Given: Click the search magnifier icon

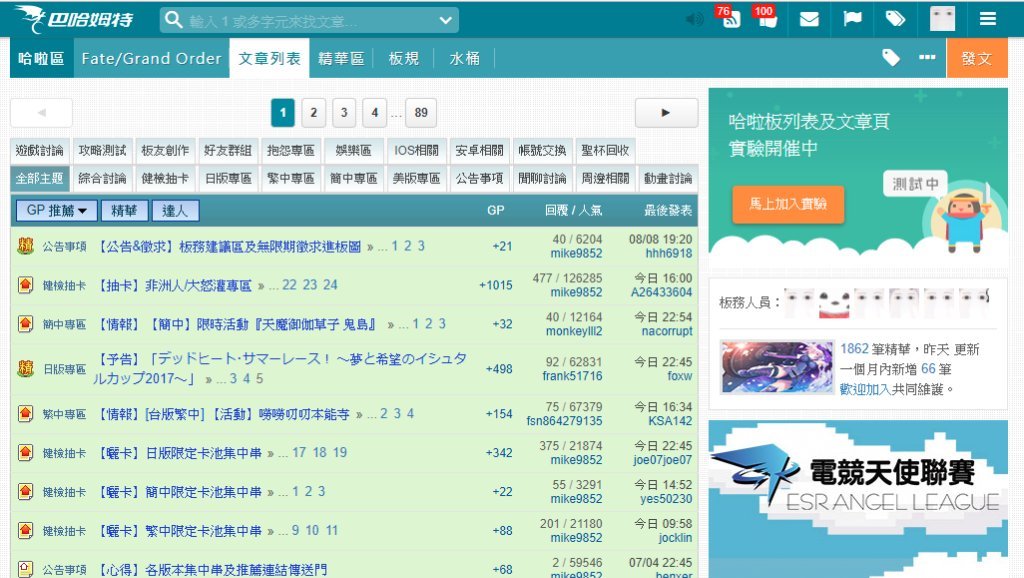Looking at the screenshot, I should coord(173,20).
